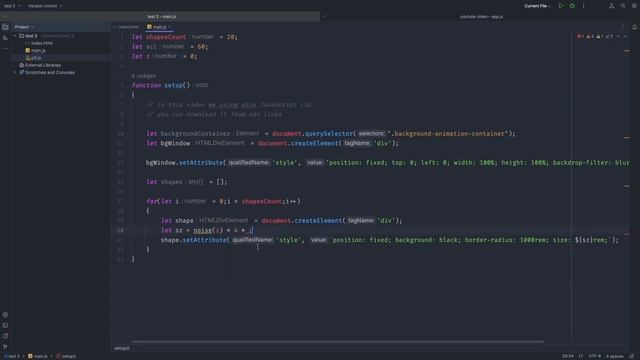Open the test 2 project dropdown

pyautogui.click(x=12, y=6)
